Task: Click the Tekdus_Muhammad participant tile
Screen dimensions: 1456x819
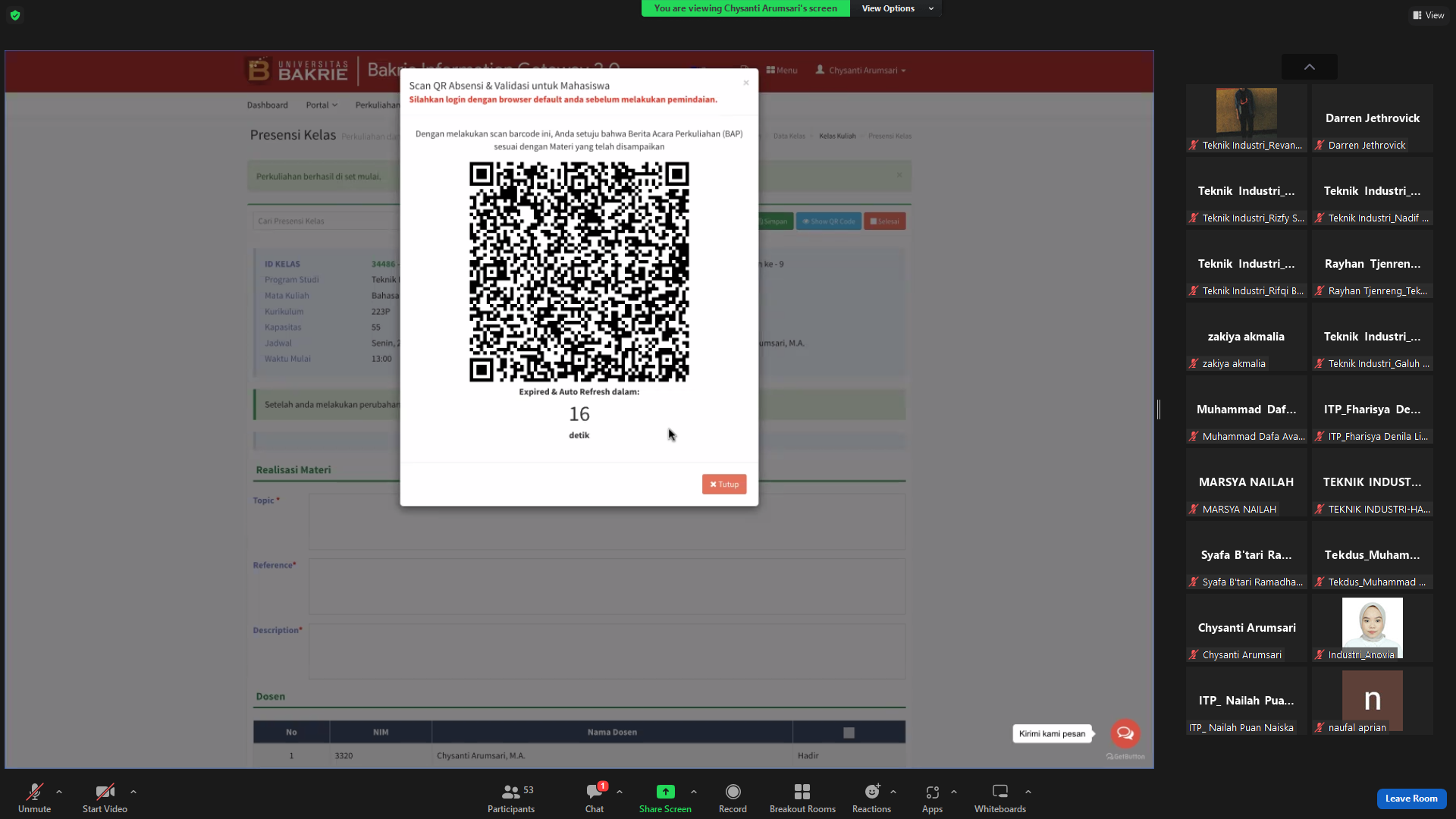Action: [x=1372, y=555]
